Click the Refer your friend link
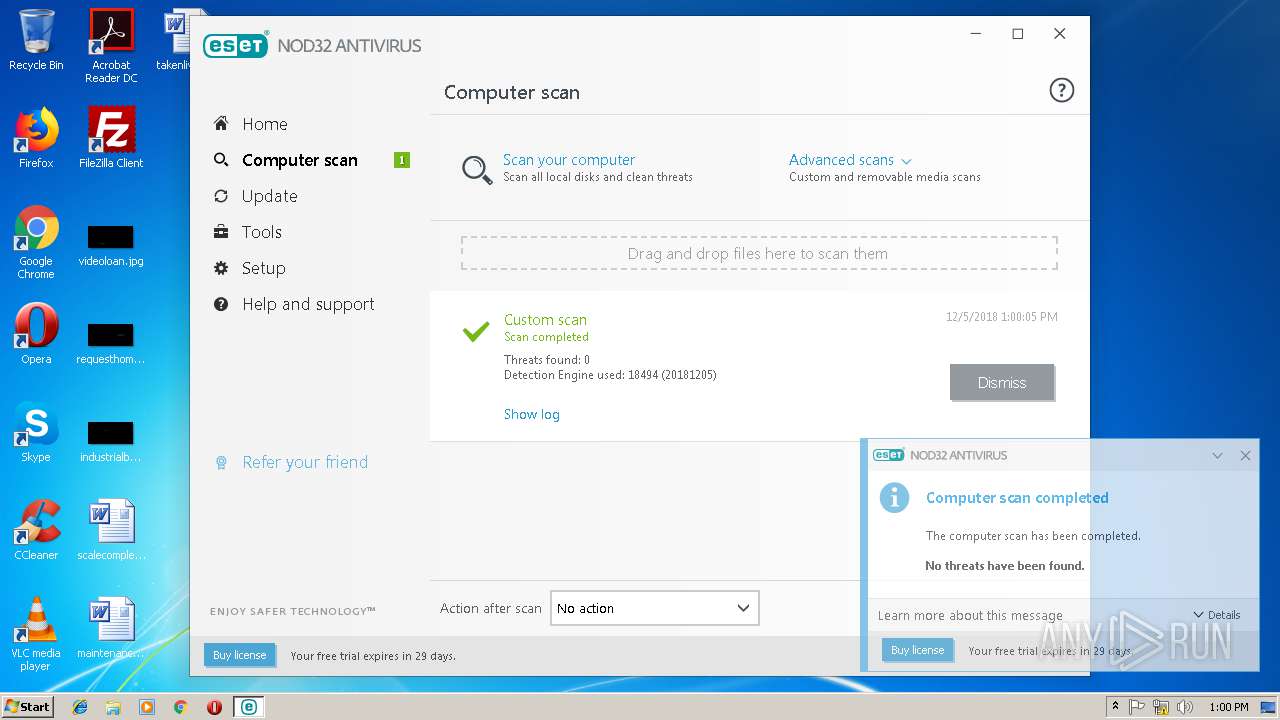 [x=305, y=462]
